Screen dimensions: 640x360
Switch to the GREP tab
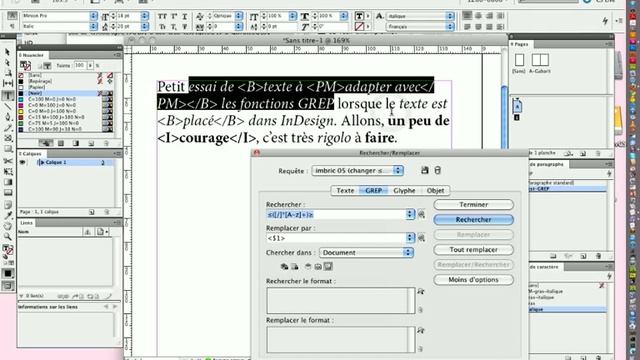(x=373, y=191)
